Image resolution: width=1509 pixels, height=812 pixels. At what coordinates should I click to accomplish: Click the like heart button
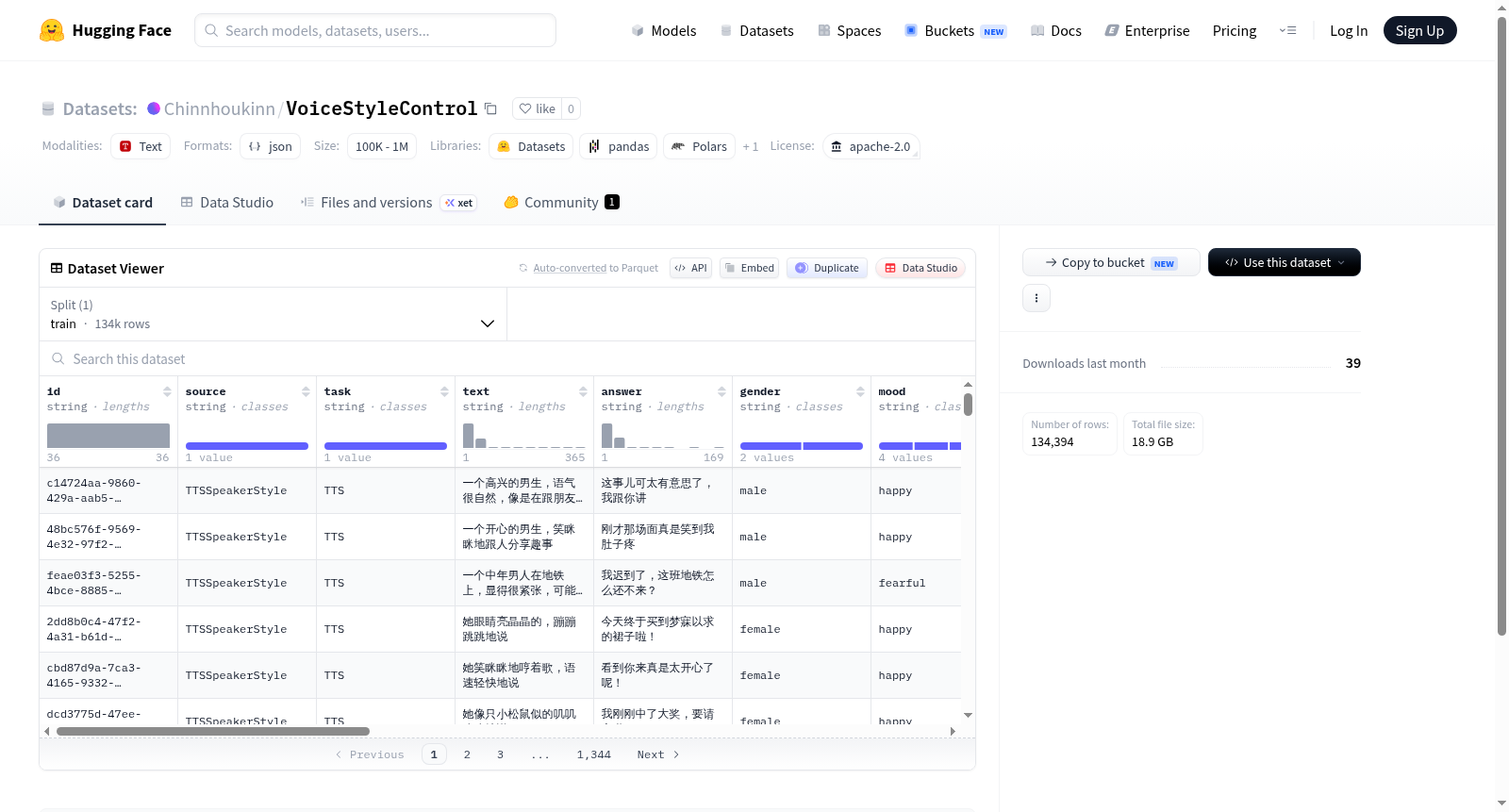(537, 108)
